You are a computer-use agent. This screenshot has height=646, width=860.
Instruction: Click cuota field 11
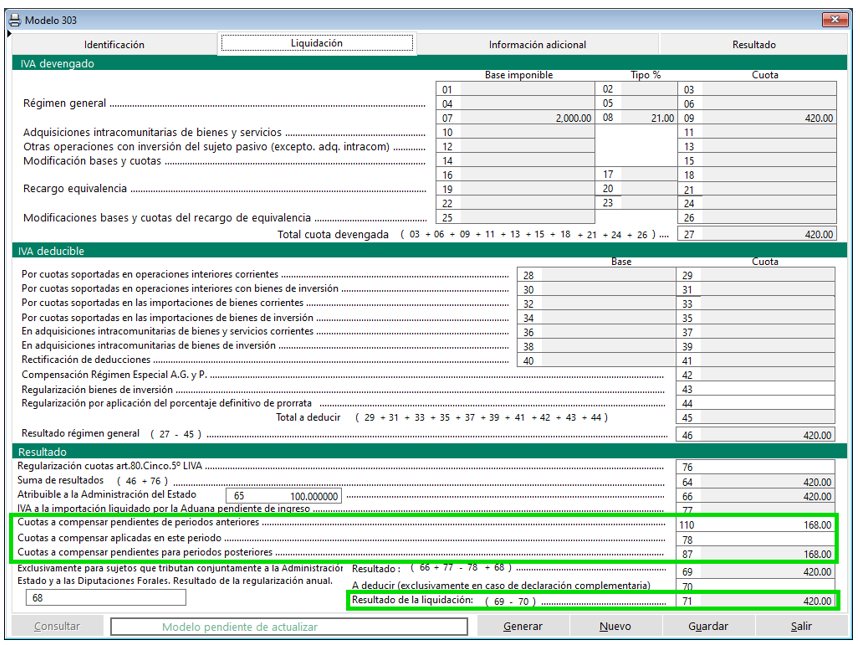click(x=757, y=132)
